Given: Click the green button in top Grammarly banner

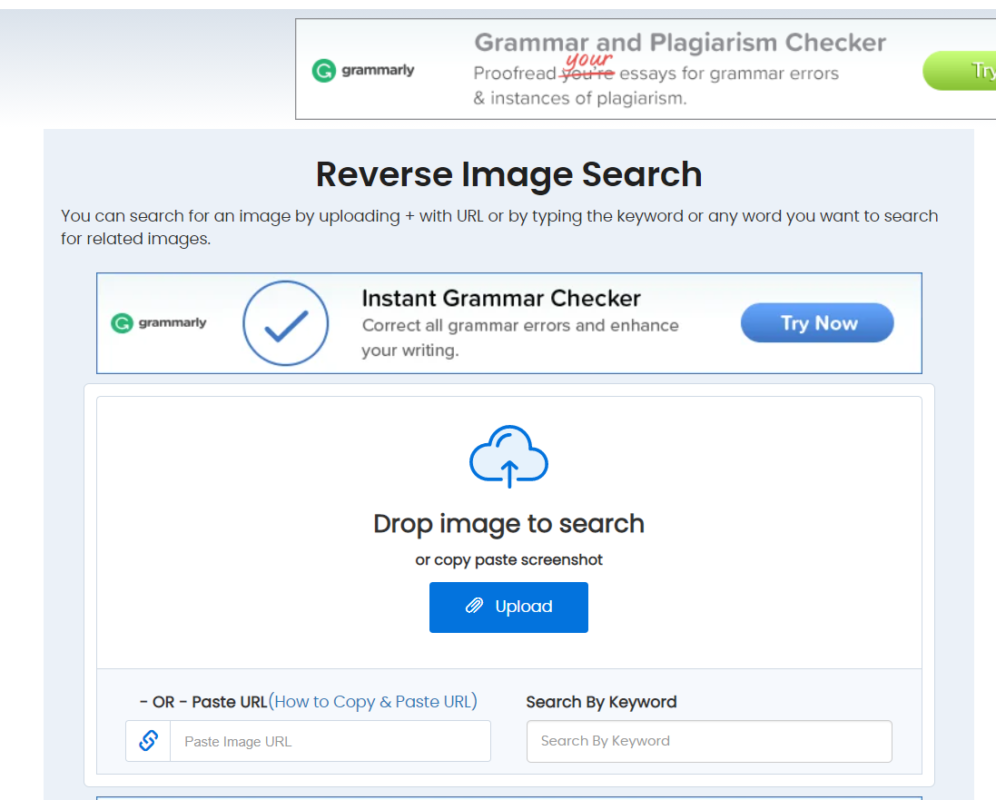Looking at the screenshot, I should [x=960, y=71].
